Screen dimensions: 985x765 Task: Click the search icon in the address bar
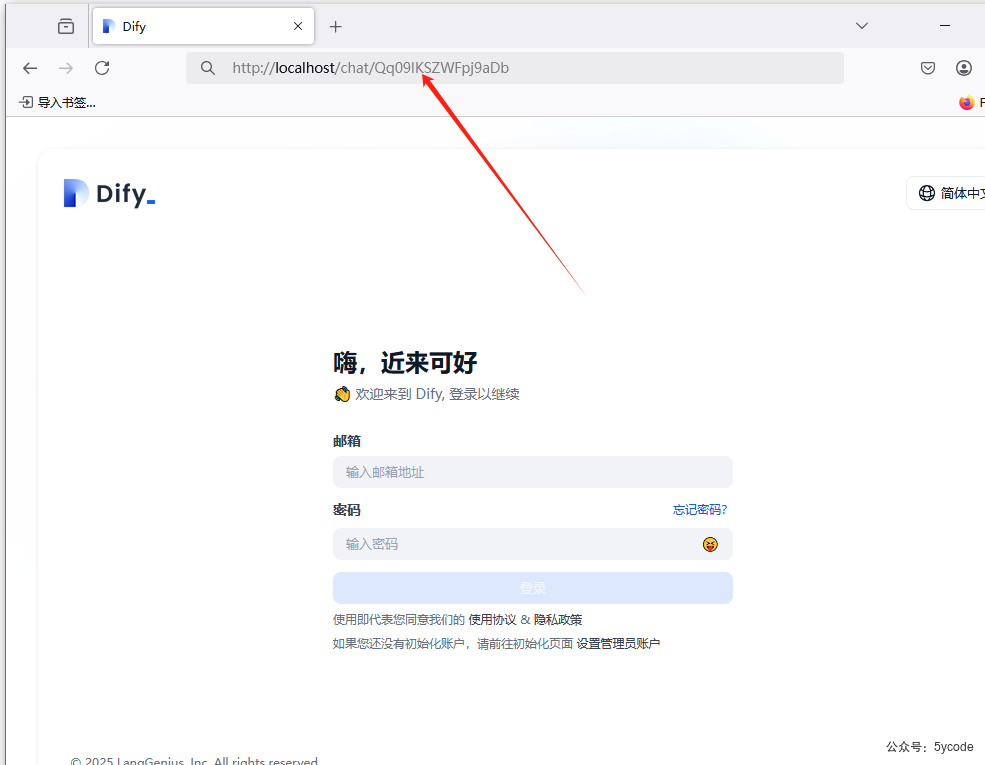click(x=207, y=68)
